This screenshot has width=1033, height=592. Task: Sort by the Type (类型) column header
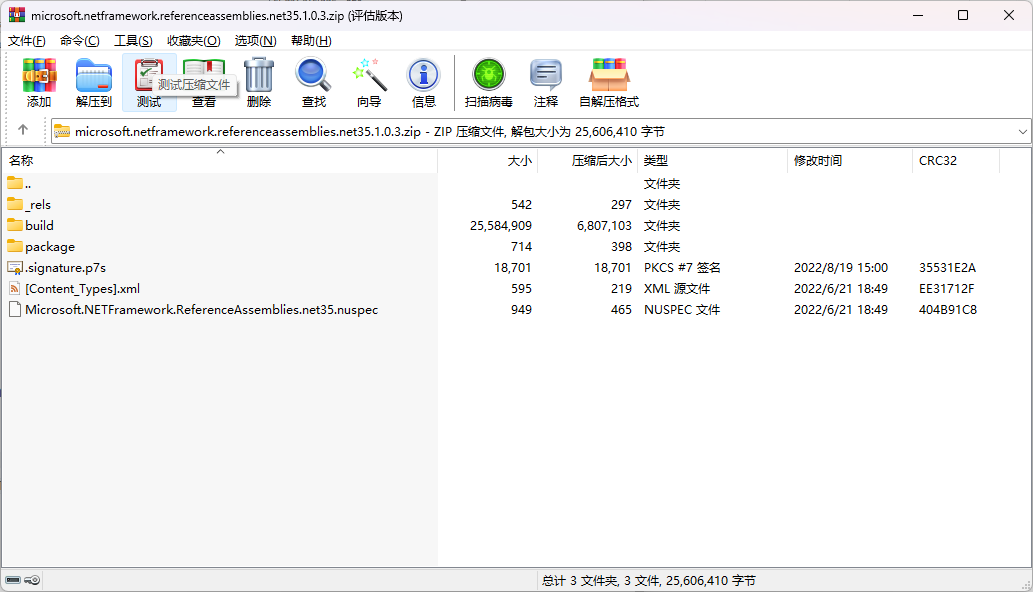pyautogui.click(x=712, y=161)
